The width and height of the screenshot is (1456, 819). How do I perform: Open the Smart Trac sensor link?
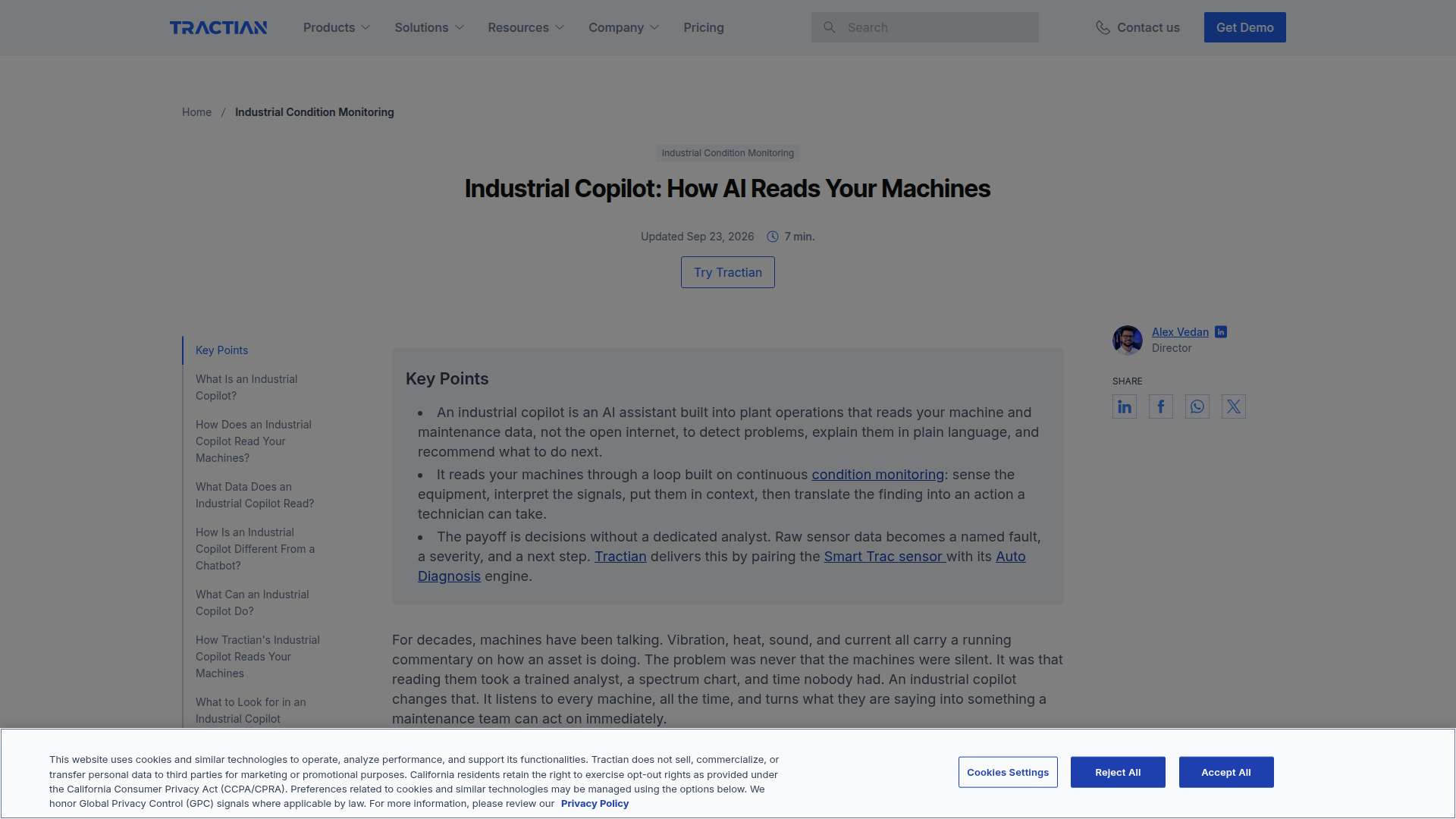coord(884,557)
